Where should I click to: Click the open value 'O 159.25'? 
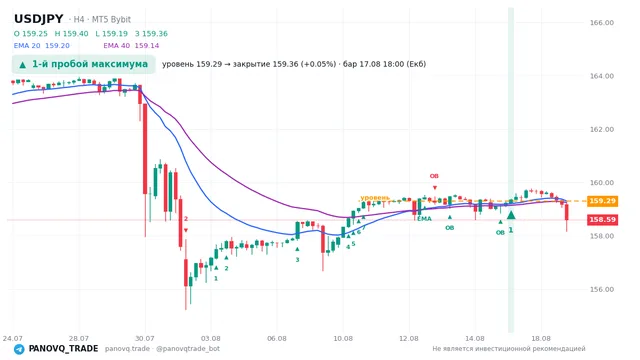[31, 33]
